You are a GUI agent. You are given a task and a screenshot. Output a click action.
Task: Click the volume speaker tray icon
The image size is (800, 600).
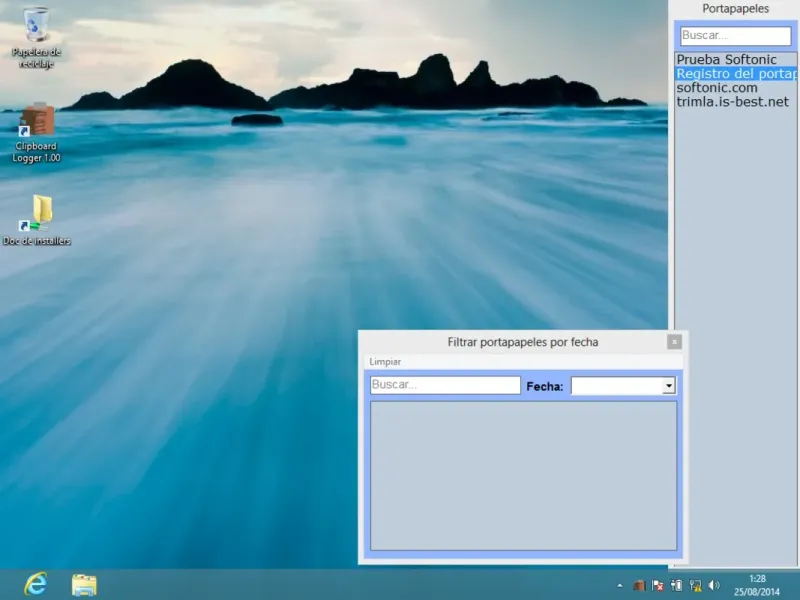714,585
